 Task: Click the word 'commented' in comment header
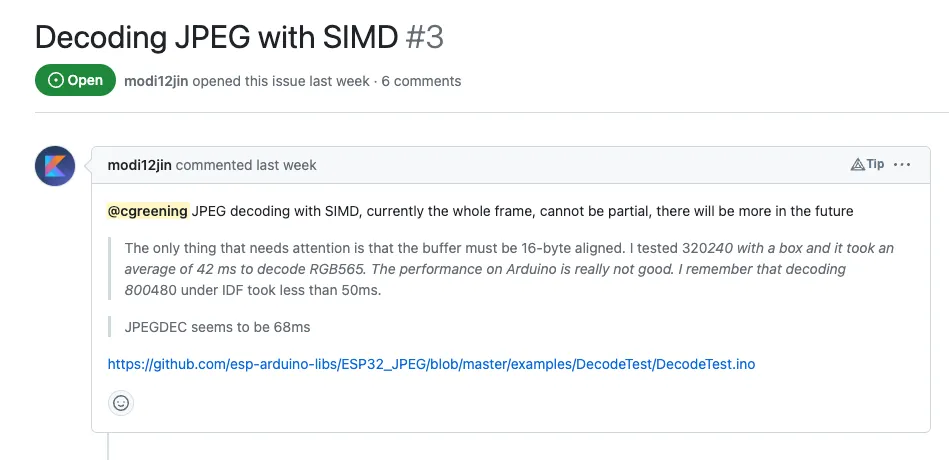[x=213, y=165]
